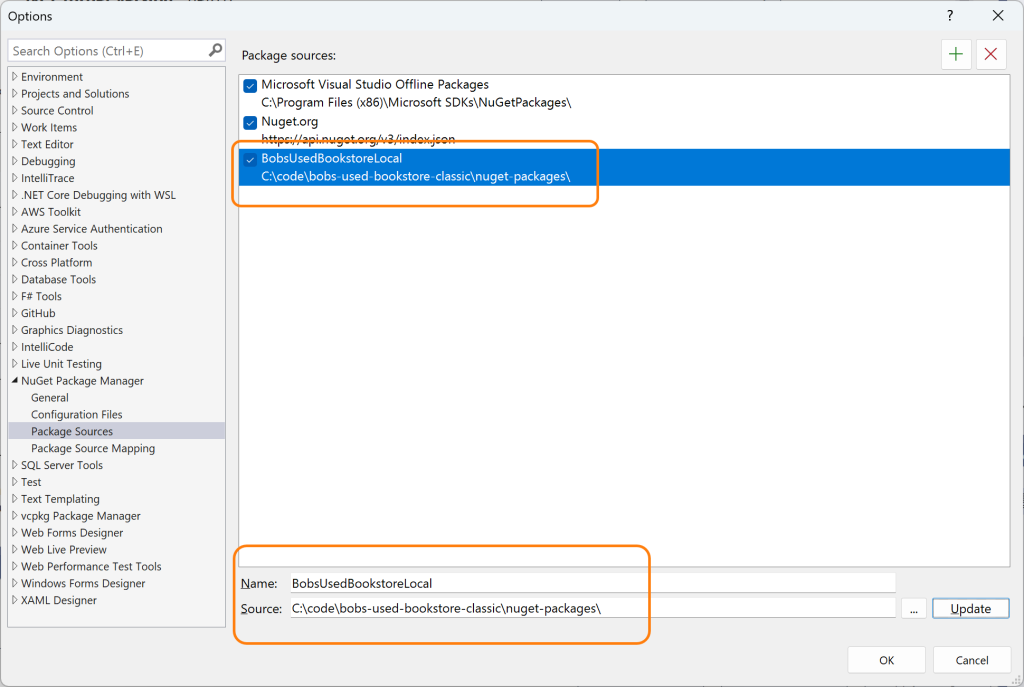Viewport: 1024px width, 687px height.
Task: Open dialog help via the question mark
Action: pos(948,16)
